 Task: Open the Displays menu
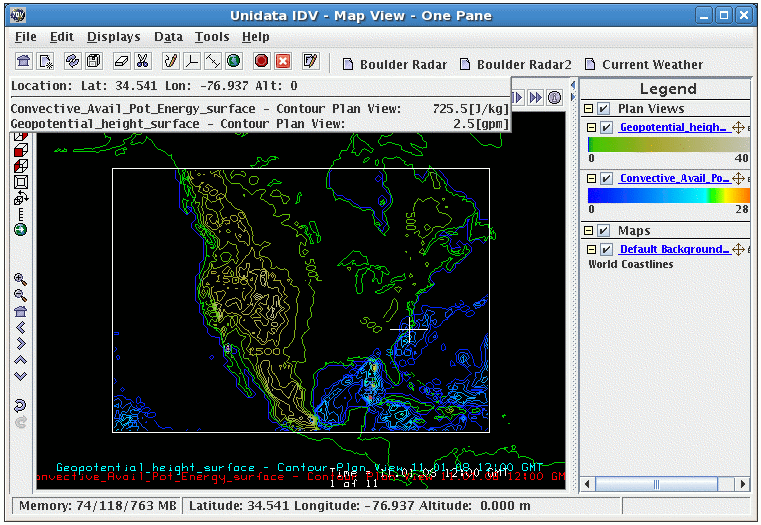tap(113, 37)
